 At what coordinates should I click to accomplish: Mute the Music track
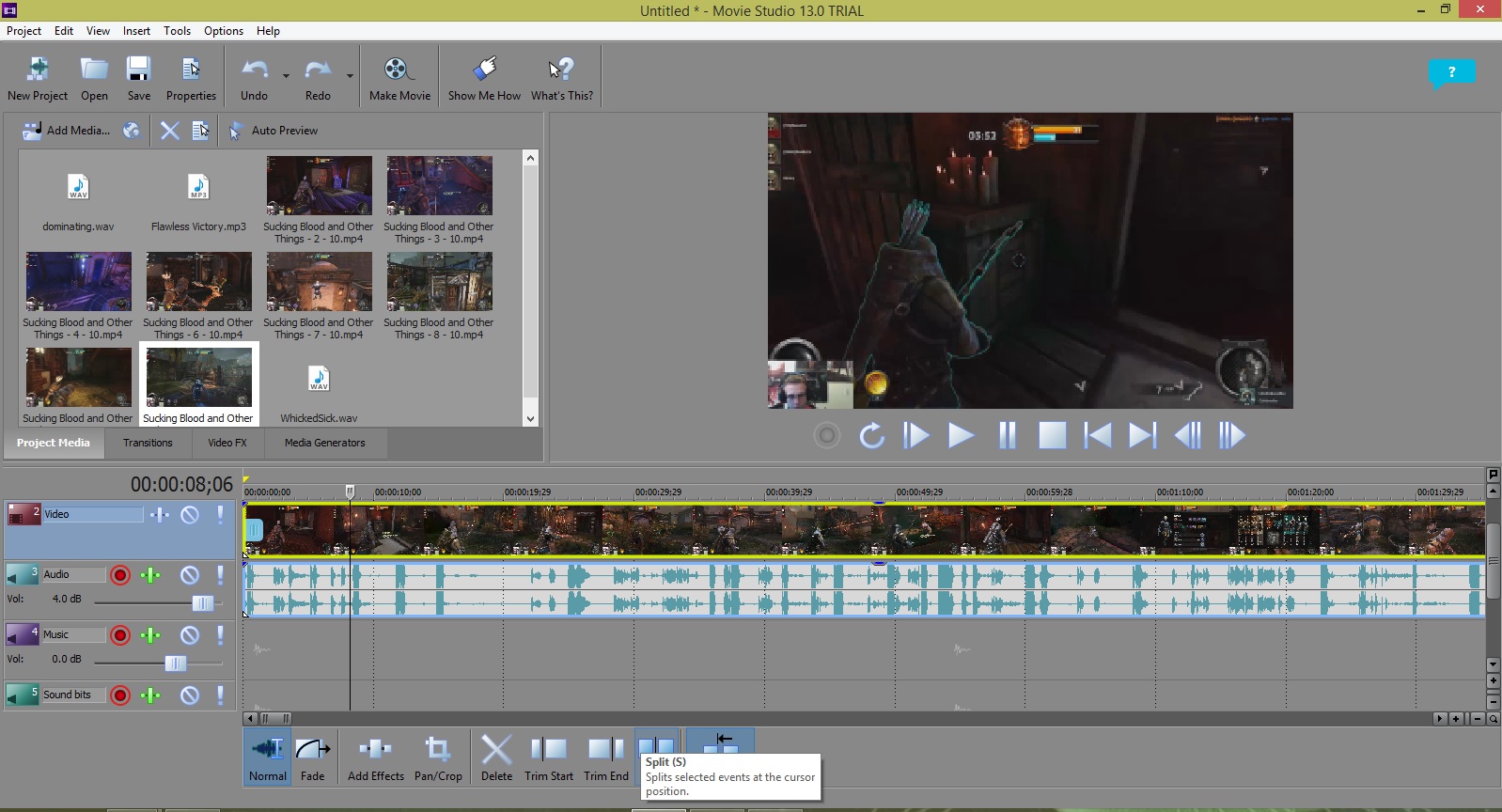[190, 635]
